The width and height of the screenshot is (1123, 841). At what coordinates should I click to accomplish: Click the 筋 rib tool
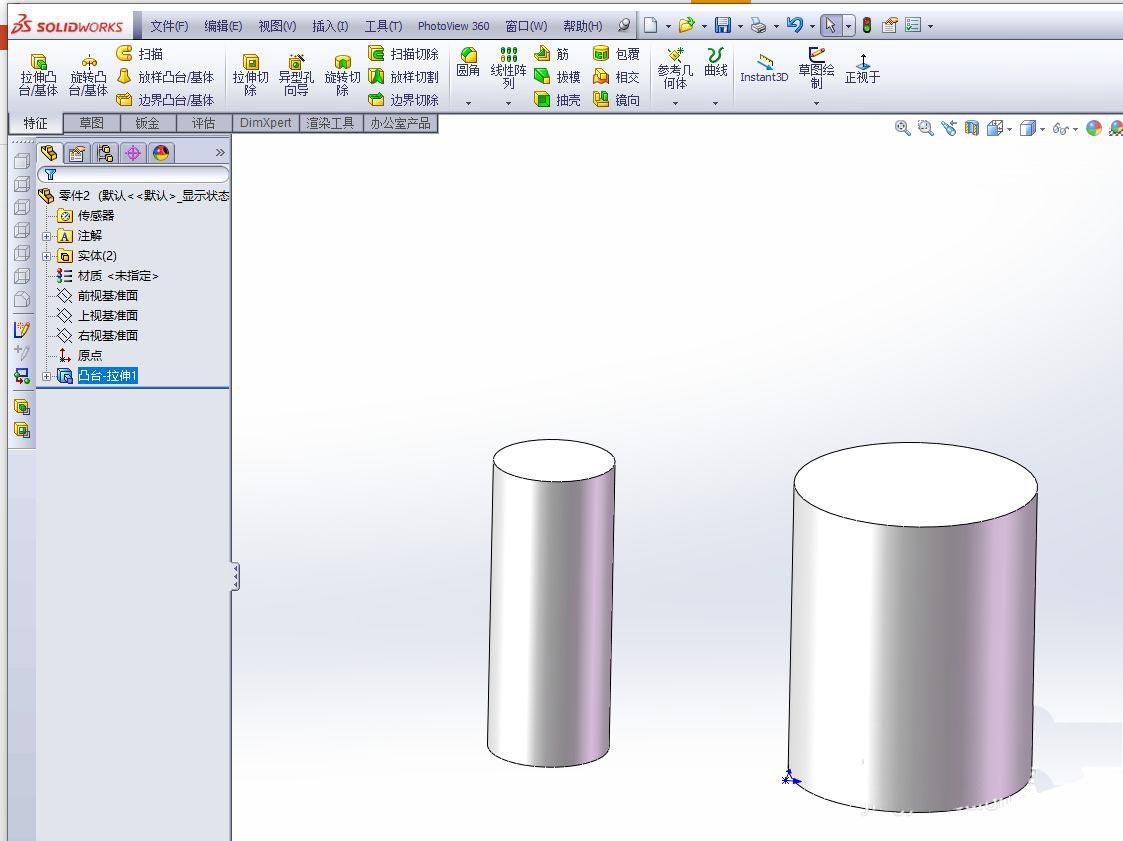pyautogui.click(x=551, y=54)
